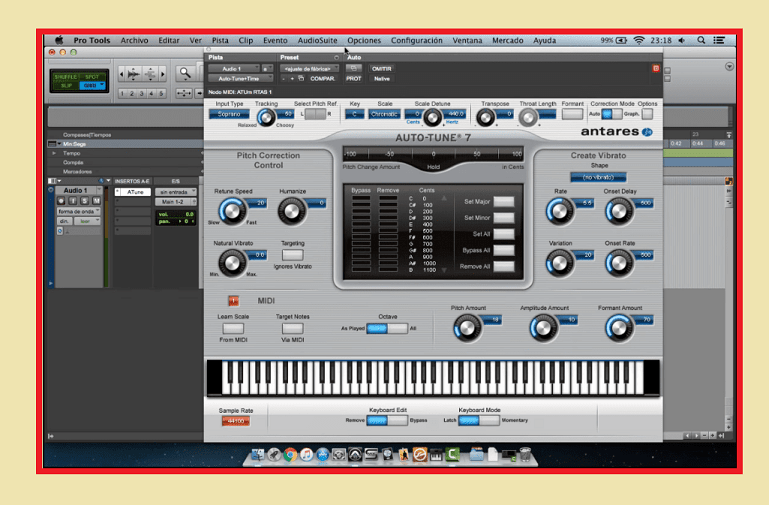The image size is (769, 505).
Task: Toggle the Formant button
Action: click(x=572, y=114)
